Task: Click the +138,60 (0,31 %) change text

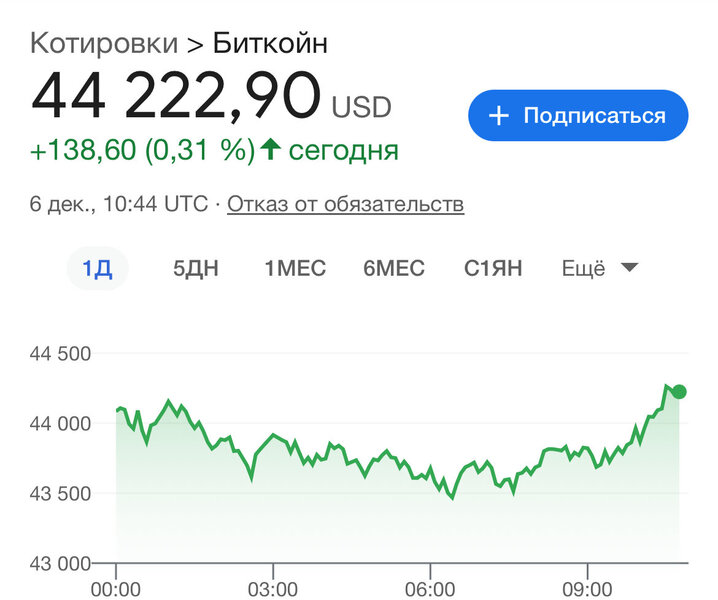Action: (x=142, y=150)
